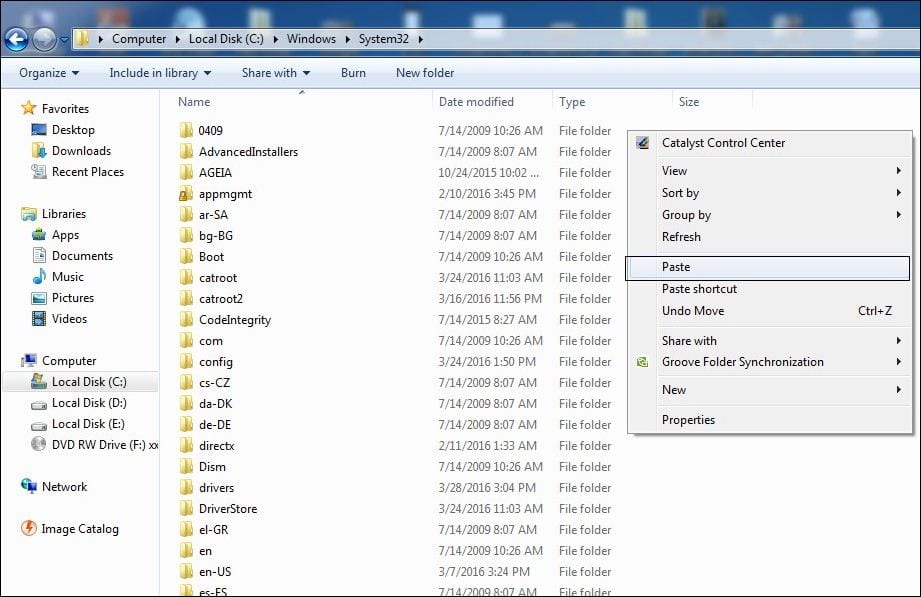Click the Music library note icon

click(x=39, y=277)
